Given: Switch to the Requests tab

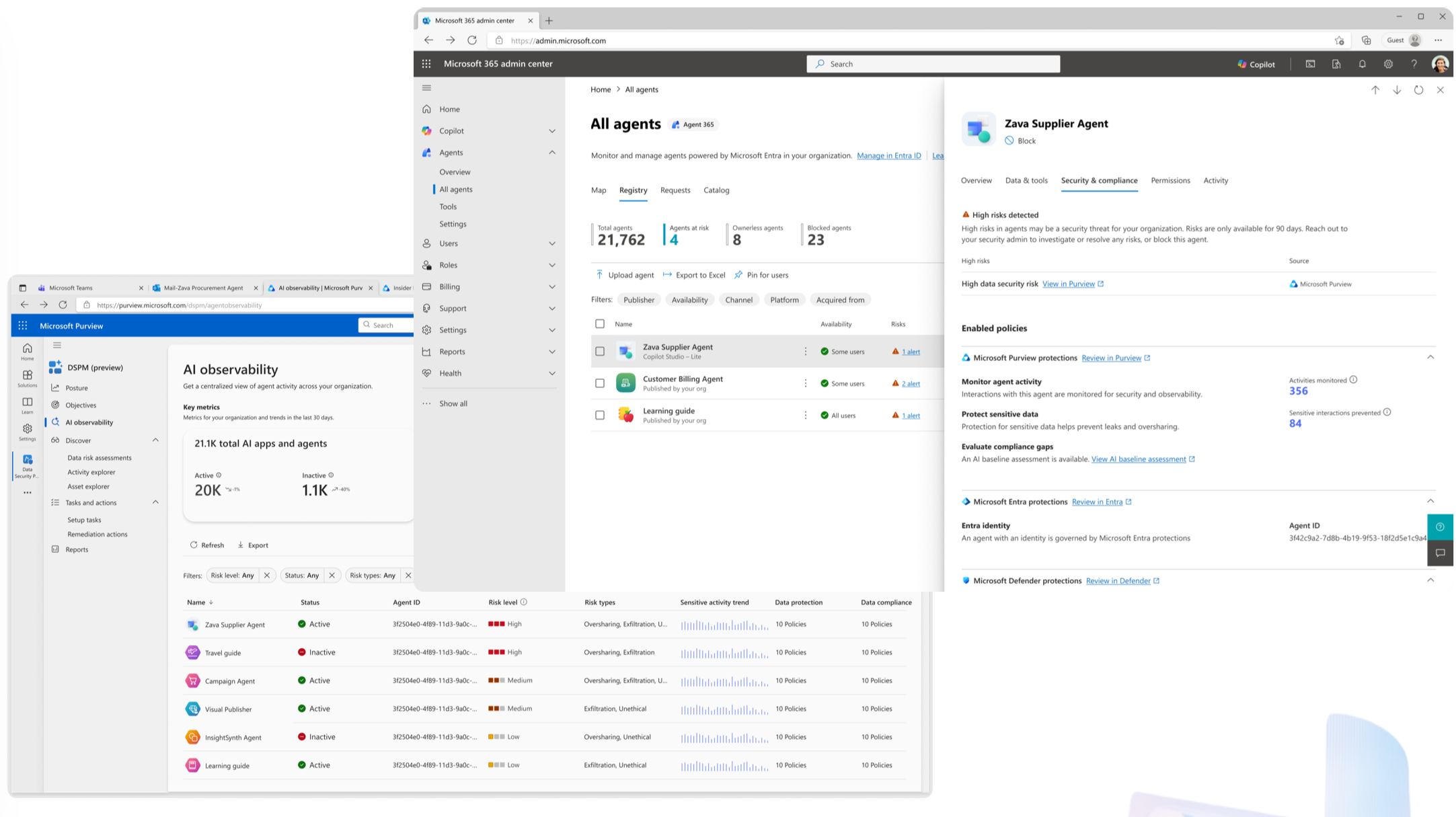Looking at the screenshot, I should click(x=675, y=190).
